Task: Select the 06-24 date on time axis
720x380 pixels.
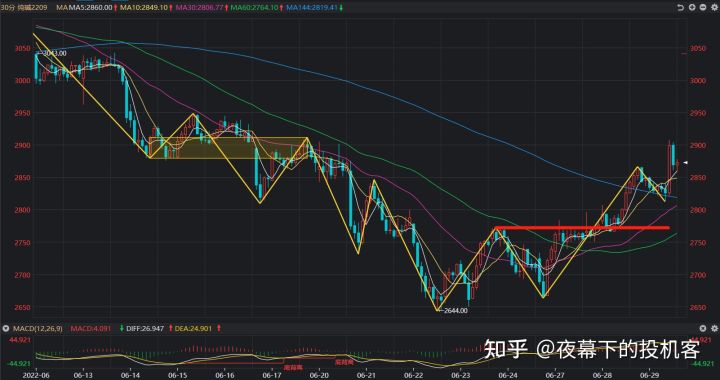Action: 507,375
